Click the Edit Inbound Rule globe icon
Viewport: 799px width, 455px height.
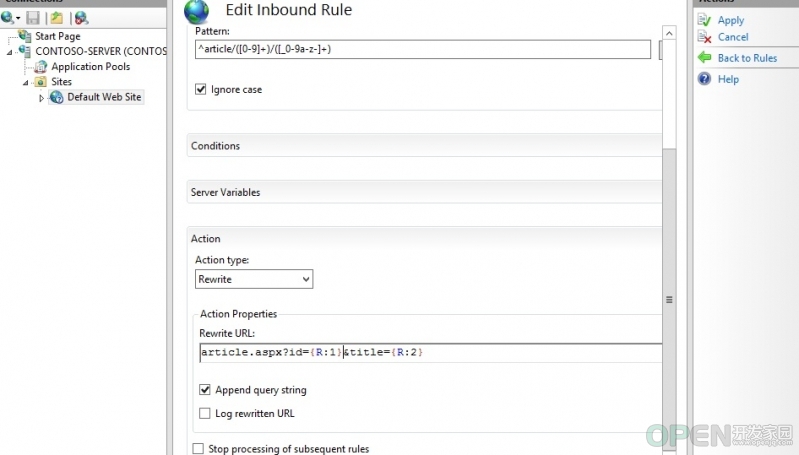point(197,12)
